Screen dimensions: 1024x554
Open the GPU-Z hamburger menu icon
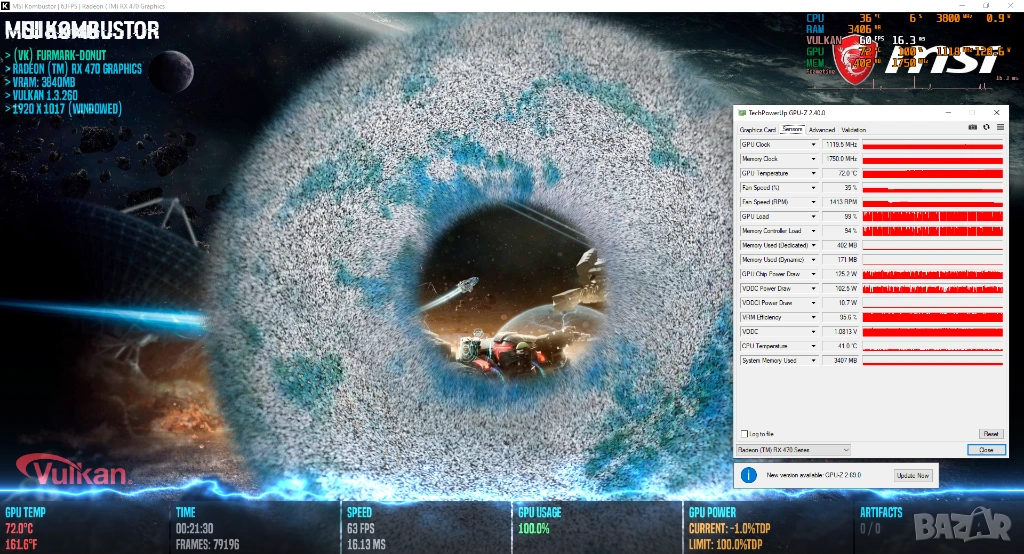(999, 128)
